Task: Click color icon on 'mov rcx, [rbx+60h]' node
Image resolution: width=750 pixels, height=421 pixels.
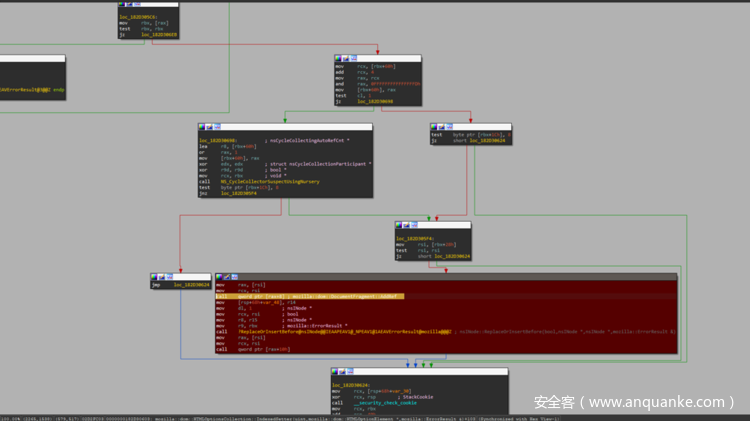Action: pyautogui.click(x=339, y=58)
